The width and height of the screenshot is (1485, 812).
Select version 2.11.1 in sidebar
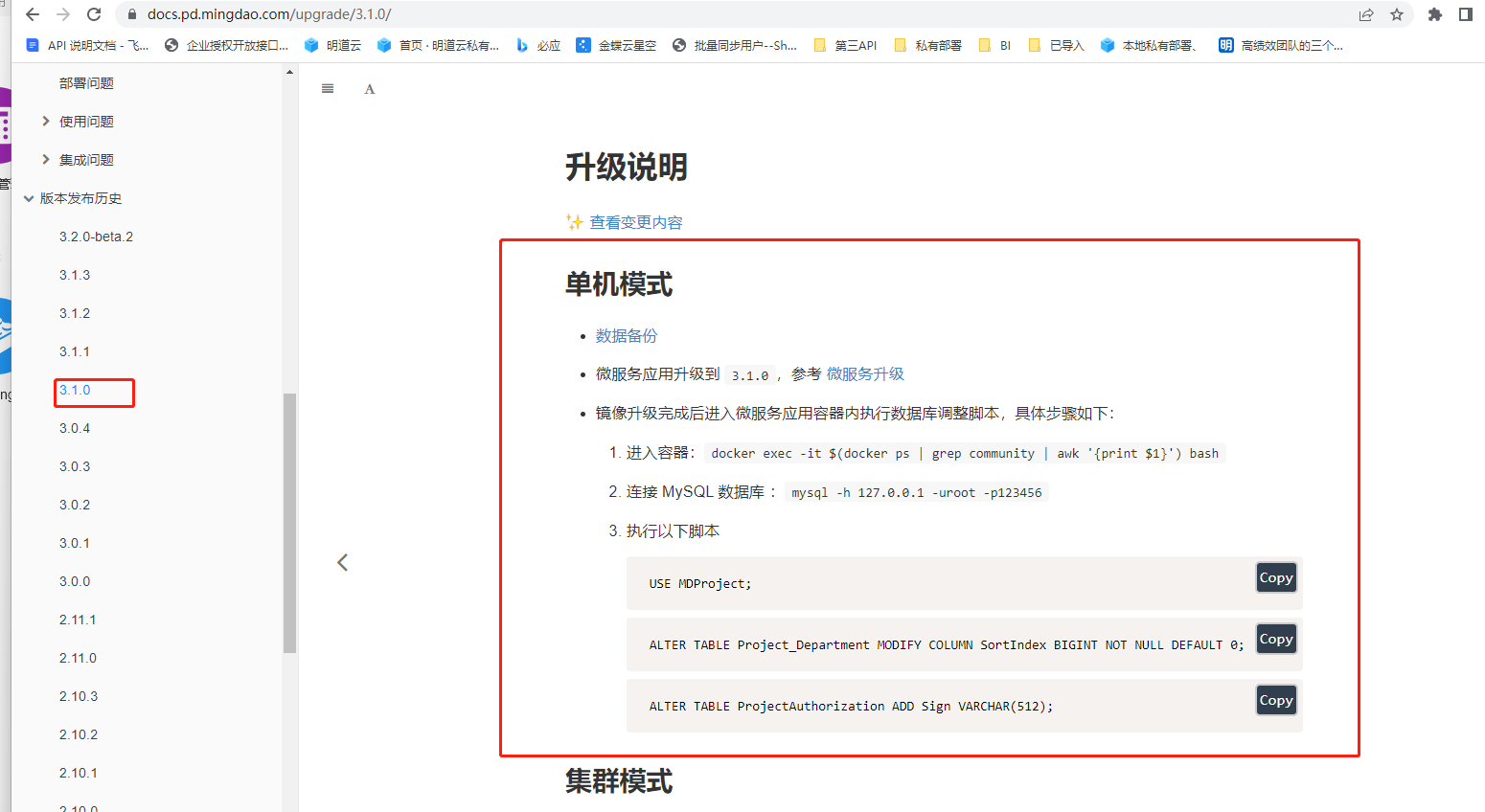pos(78,620)
